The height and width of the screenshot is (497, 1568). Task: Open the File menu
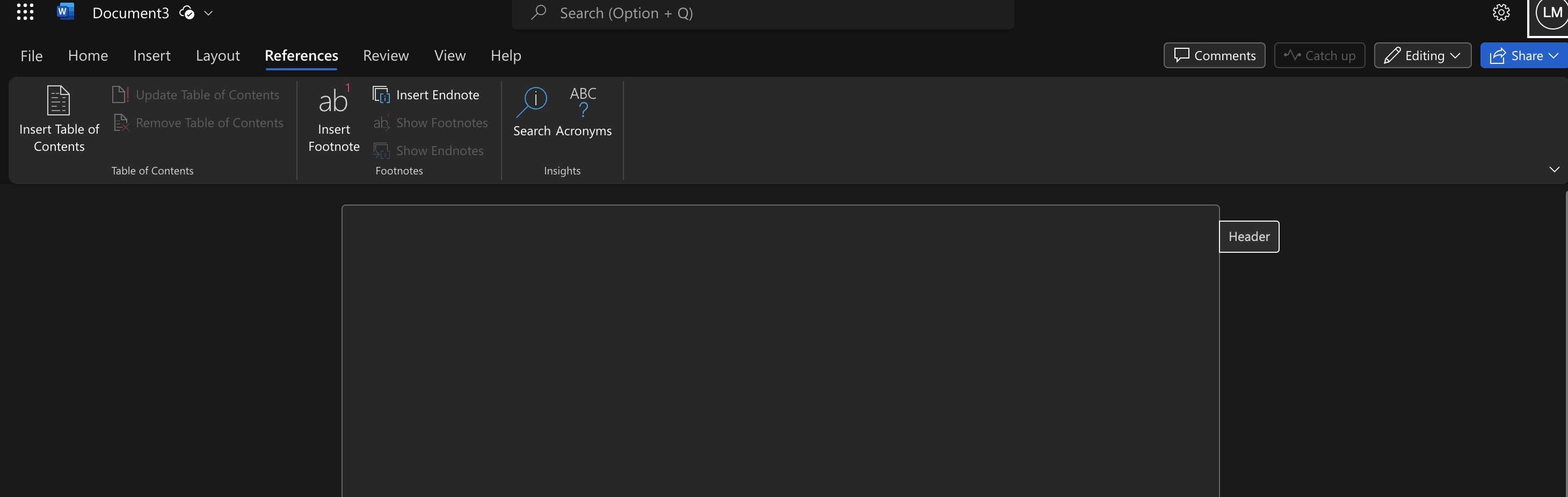(x=32, y=56)
